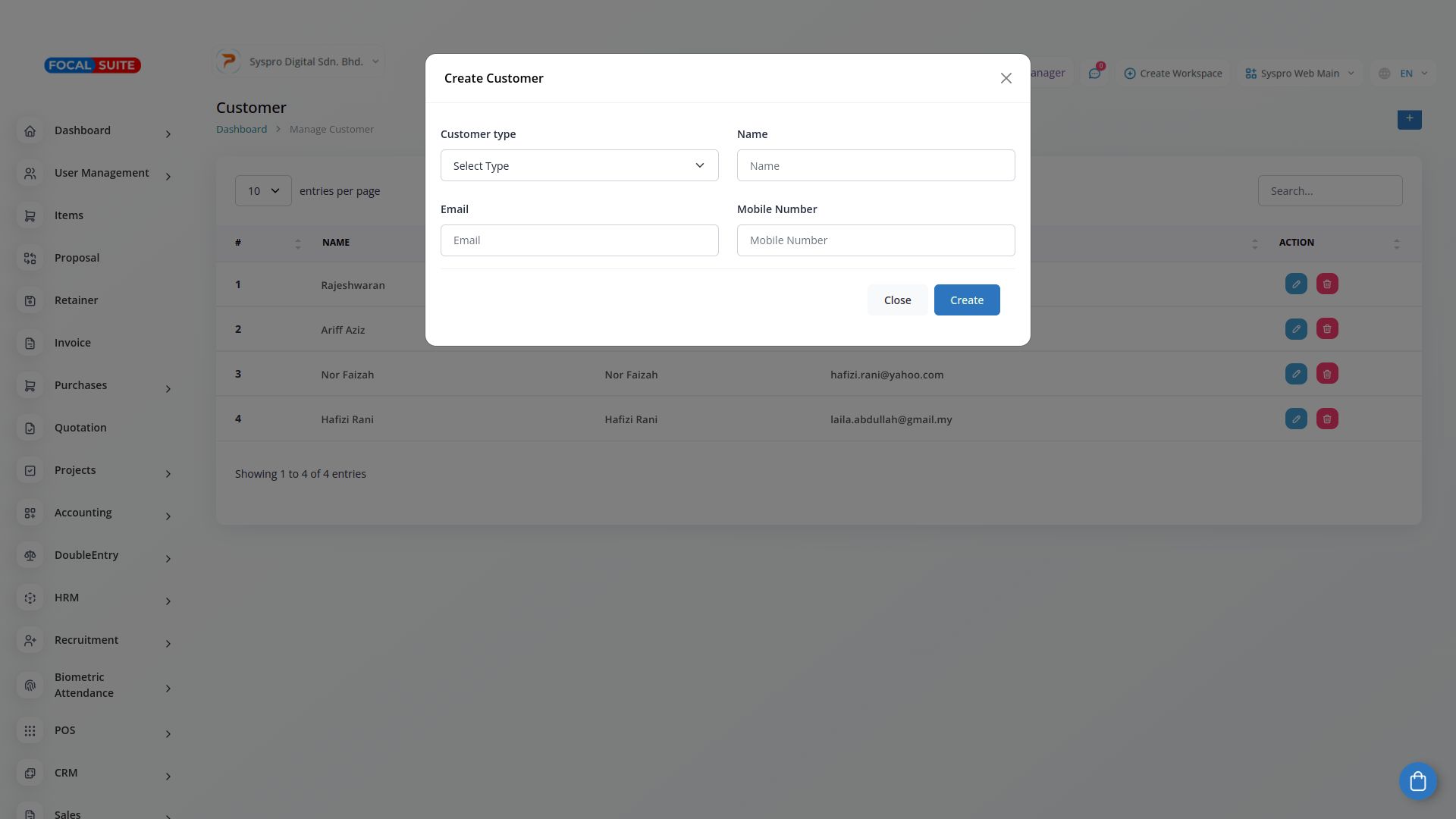The image size is (1456, 819).
Task: Expand the Syspro Web Main workspace dropdown
Action: 1300,74
